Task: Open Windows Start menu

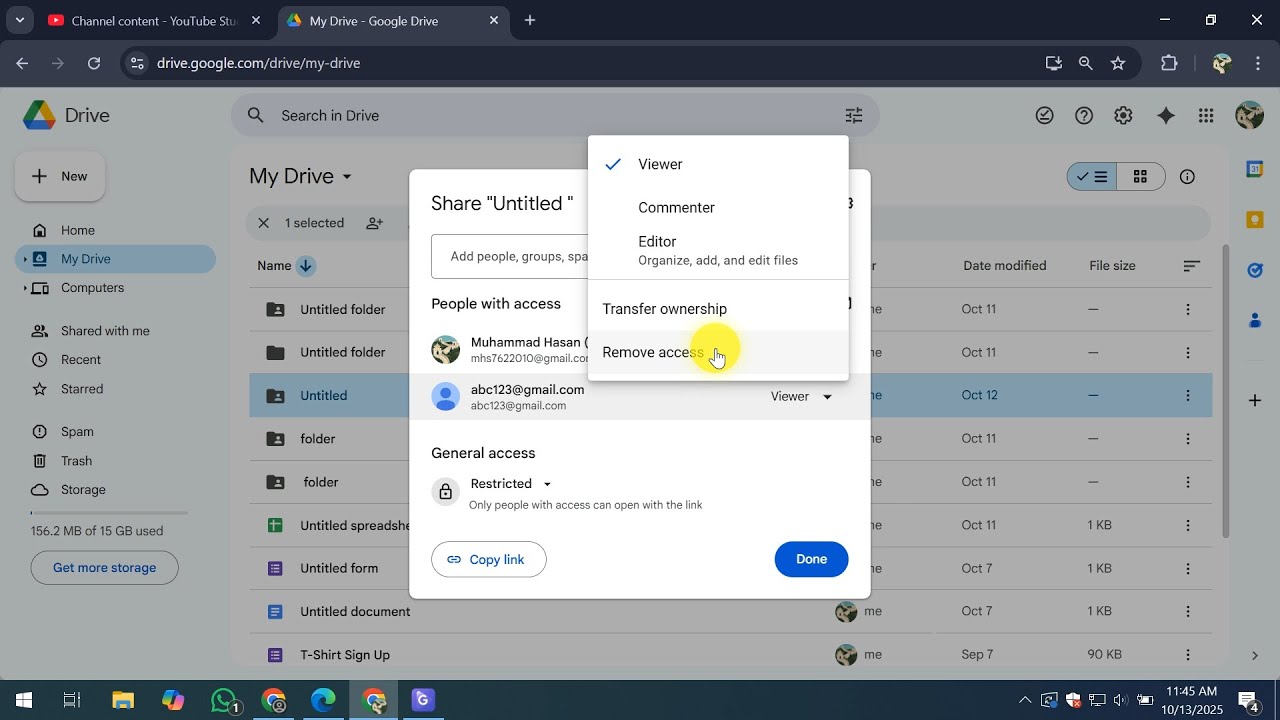Action: pyautogui.click(x=24, y=700)
